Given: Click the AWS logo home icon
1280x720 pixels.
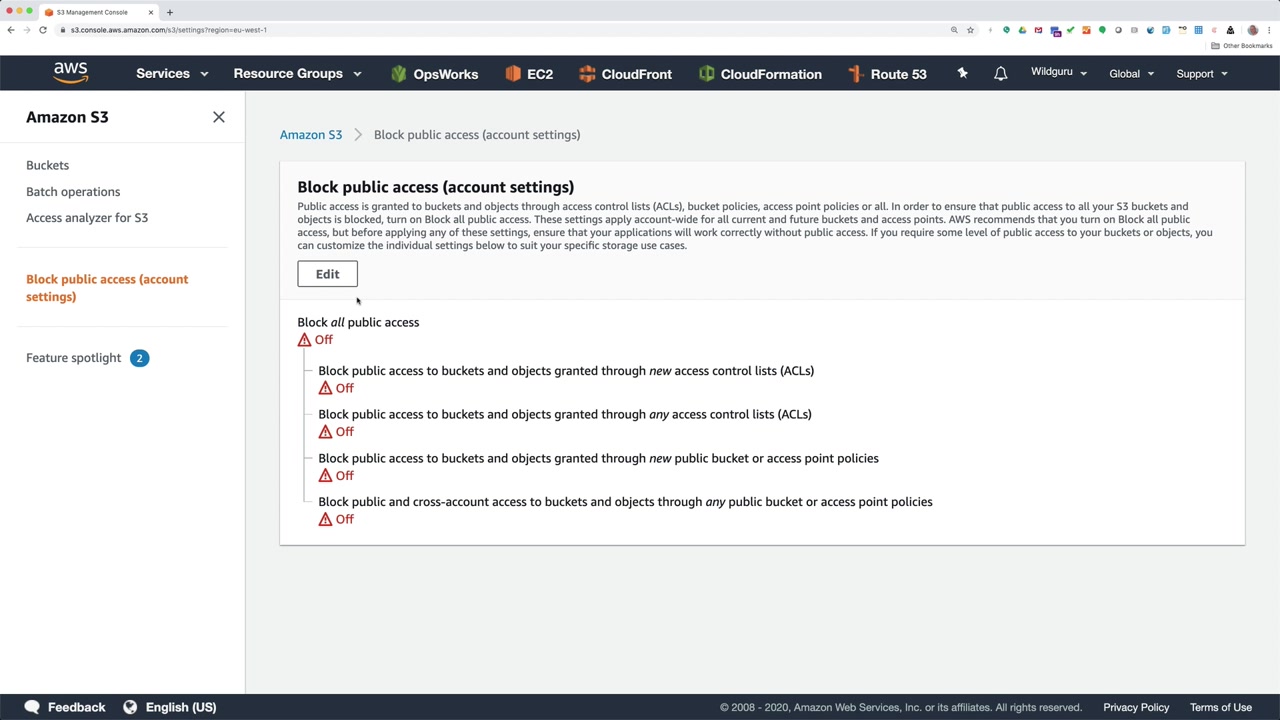Looking at the screenshot, I should tap(71, 73).
